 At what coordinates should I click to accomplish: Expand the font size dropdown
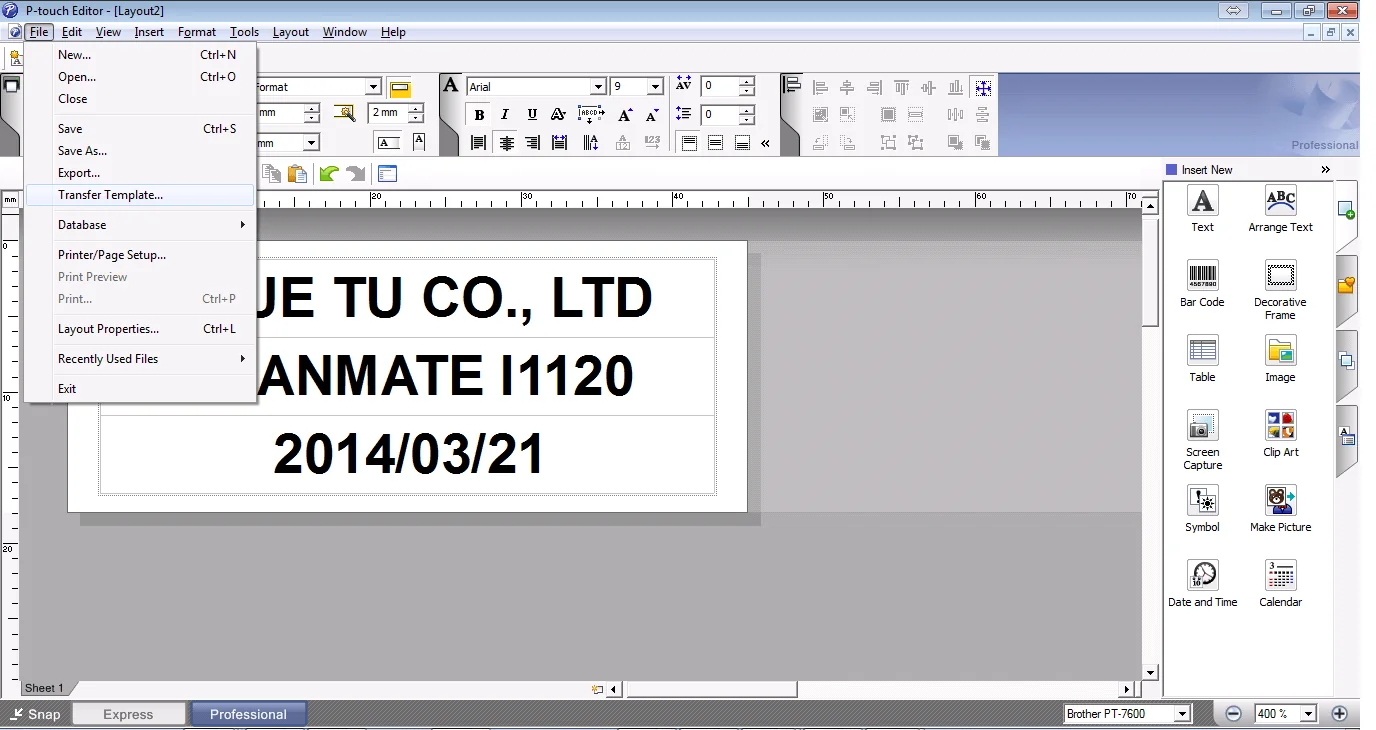click(x=655, y=87)
